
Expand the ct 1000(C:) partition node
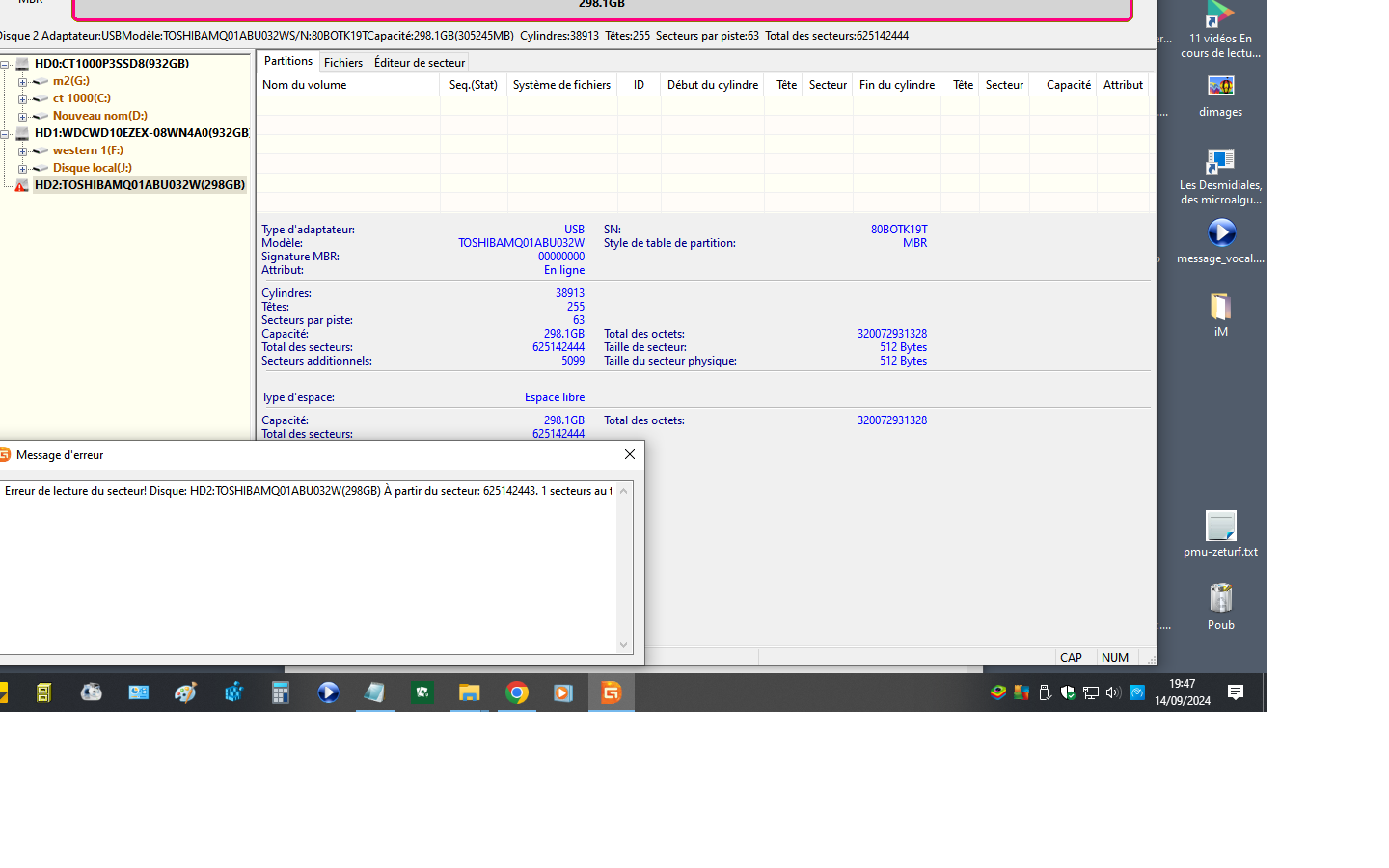point(22,99)
